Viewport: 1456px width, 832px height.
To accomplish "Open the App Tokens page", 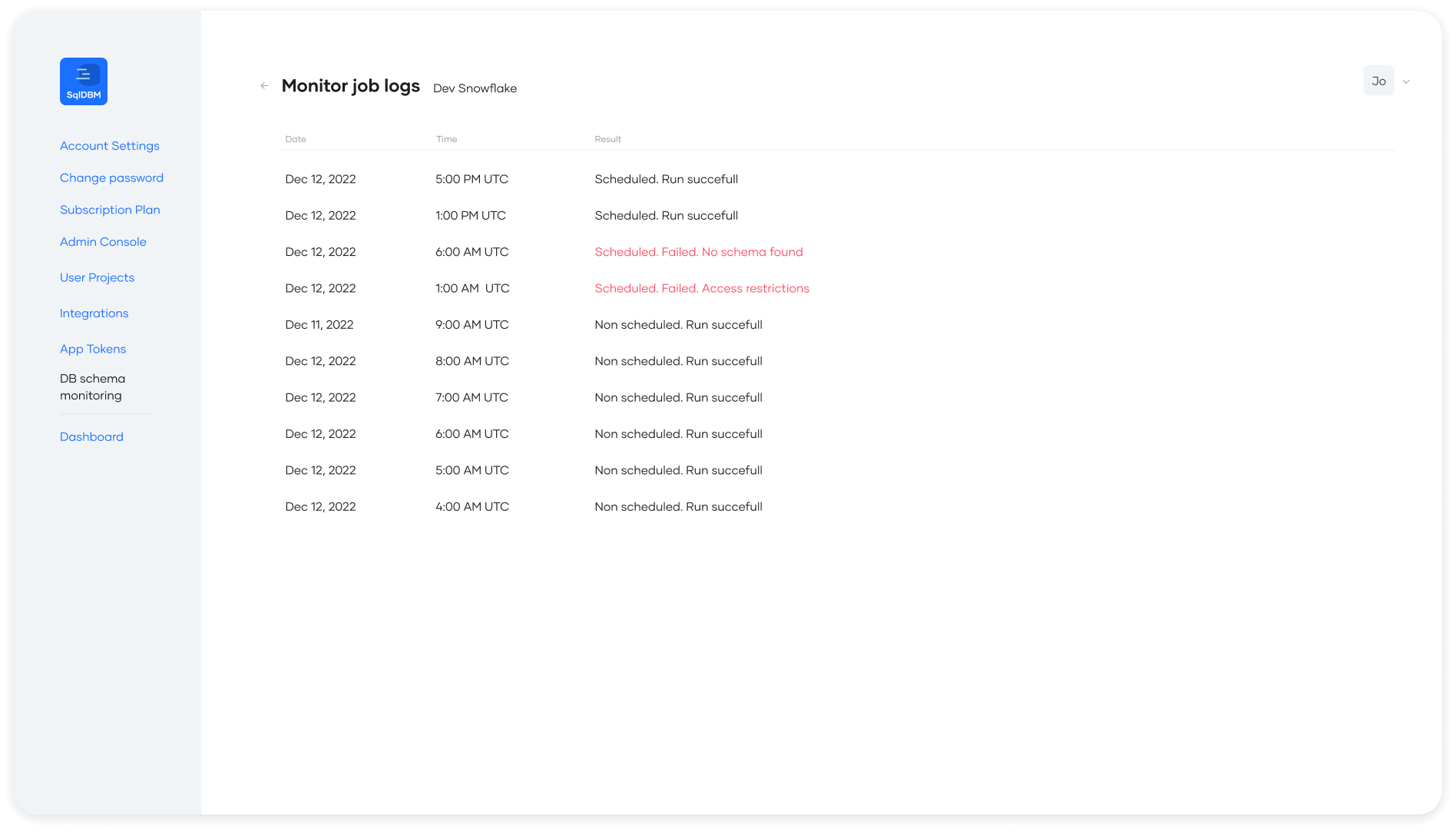I will click(x=93, y=349).
